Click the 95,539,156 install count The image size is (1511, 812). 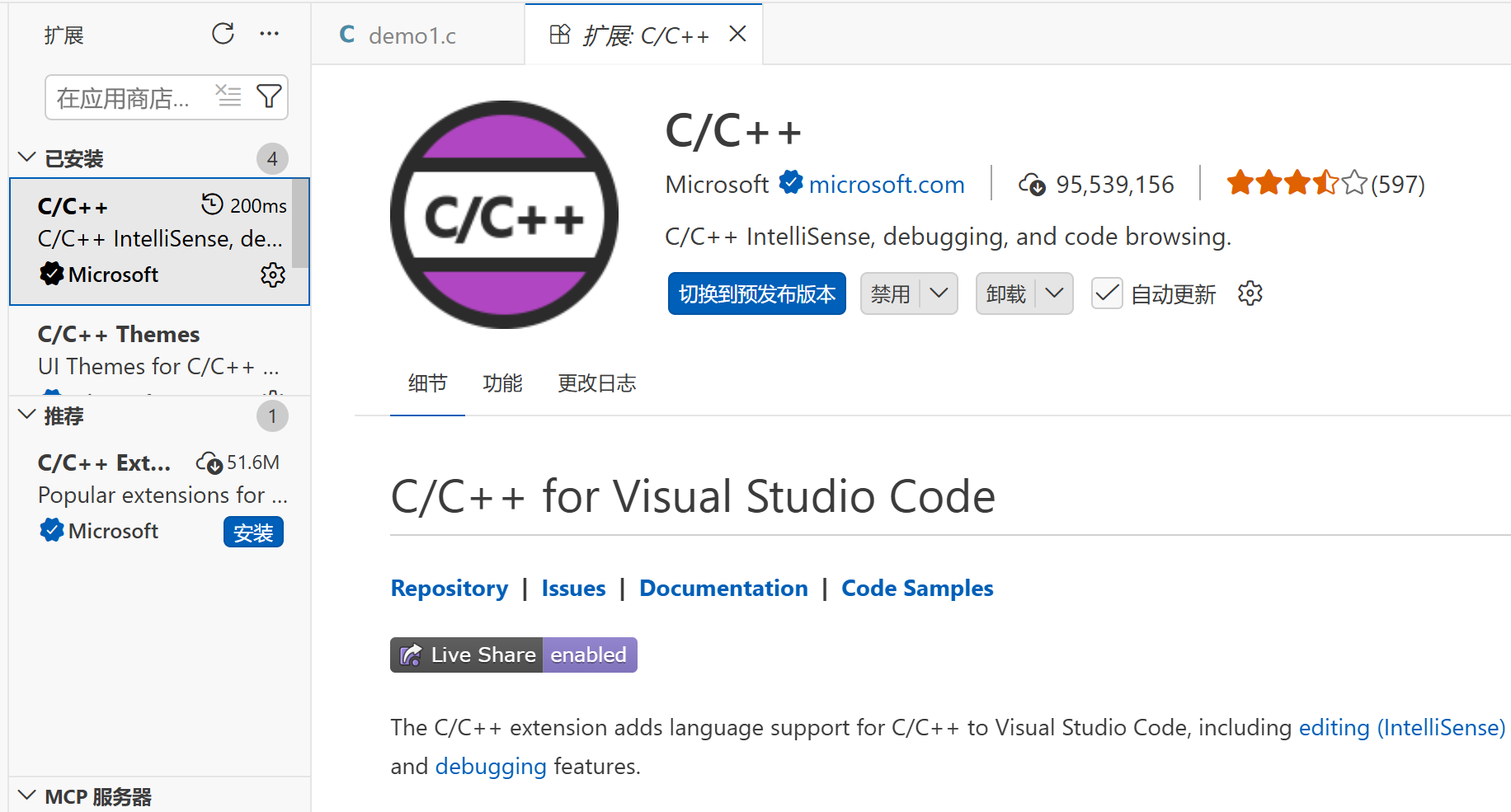click(1115, 184)
